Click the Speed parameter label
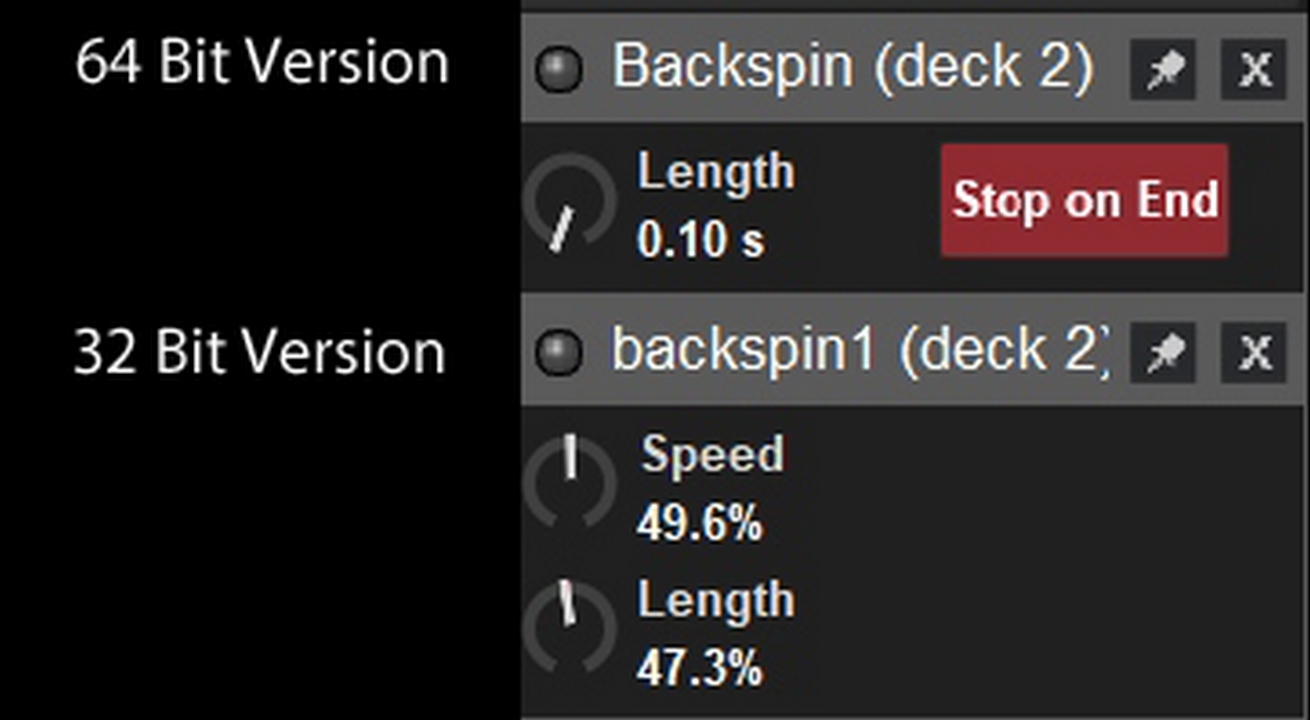 712,455
